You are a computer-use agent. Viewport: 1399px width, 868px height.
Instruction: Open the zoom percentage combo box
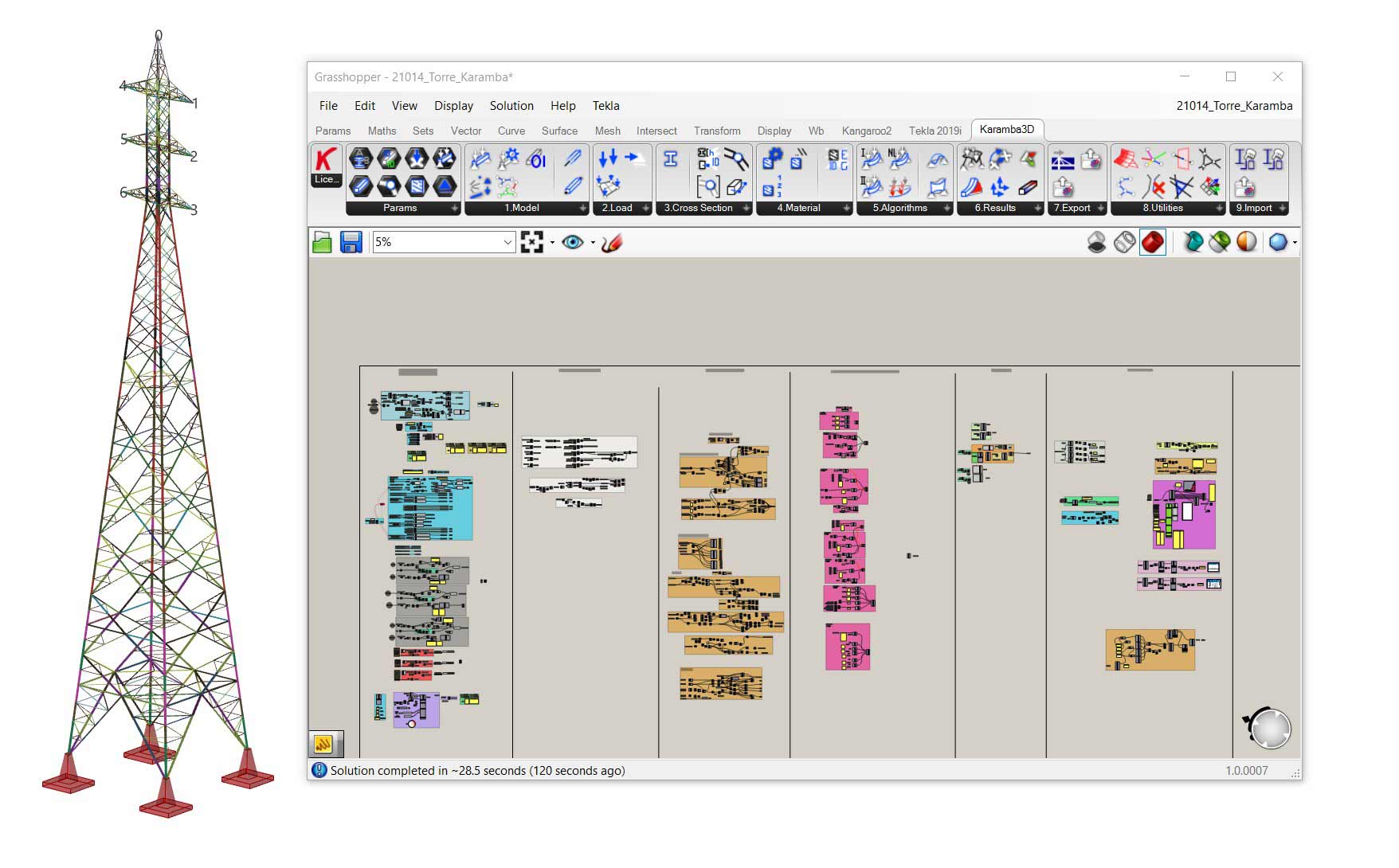tap(444, 242)
